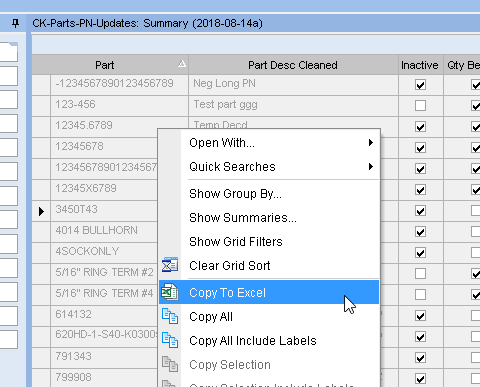The image size is (480, 387).
Task: Select part cell 12345678
Action: (x=104, y=148)
